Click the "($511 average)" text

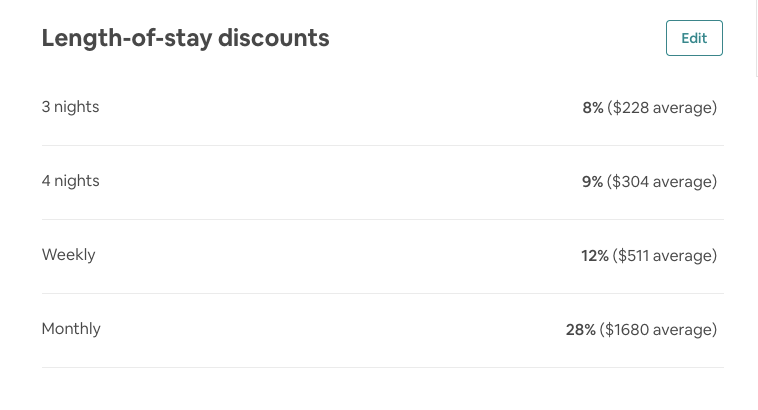(x=665, y=256)
